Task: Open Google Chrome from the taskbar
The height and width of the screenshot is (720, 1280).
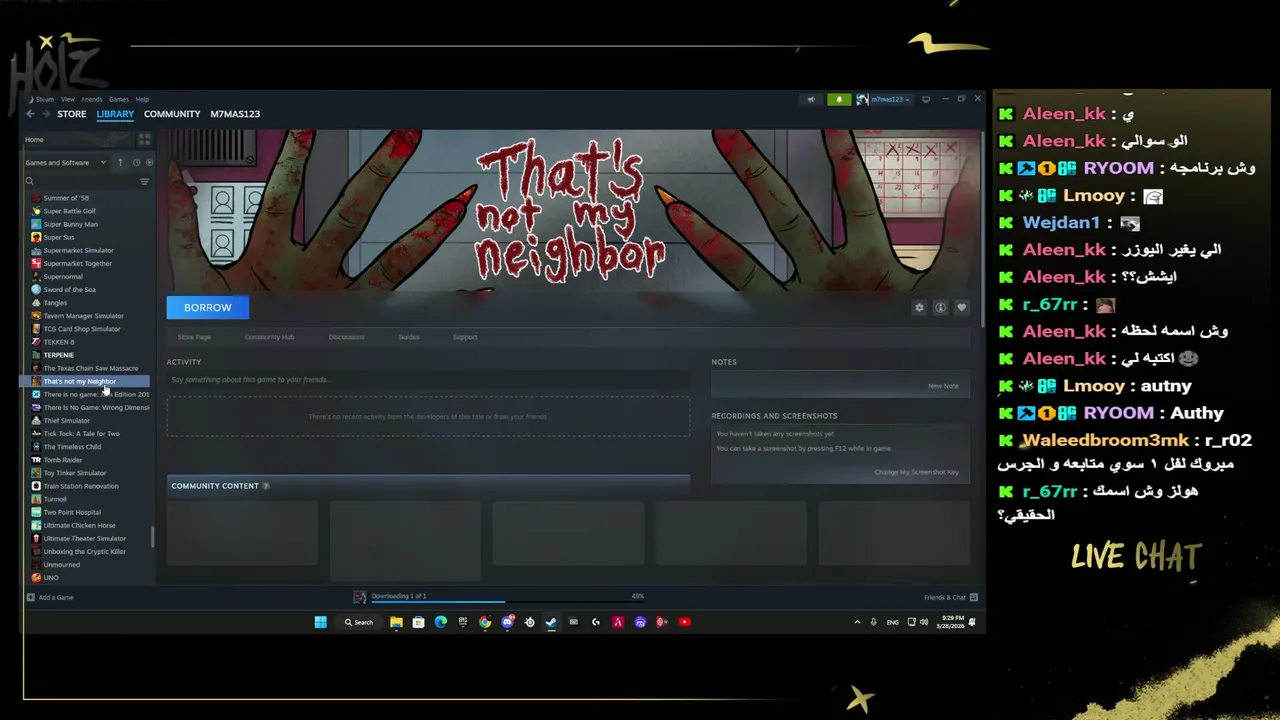Action: coord(485,622)
